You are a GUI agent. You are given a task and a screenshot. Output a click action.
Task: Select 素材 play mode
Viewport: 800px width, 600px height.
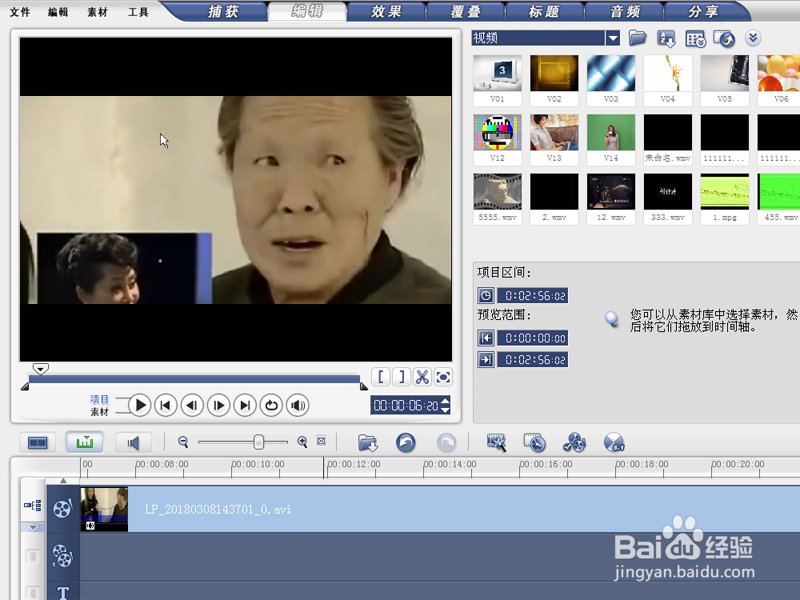[99, 412]
